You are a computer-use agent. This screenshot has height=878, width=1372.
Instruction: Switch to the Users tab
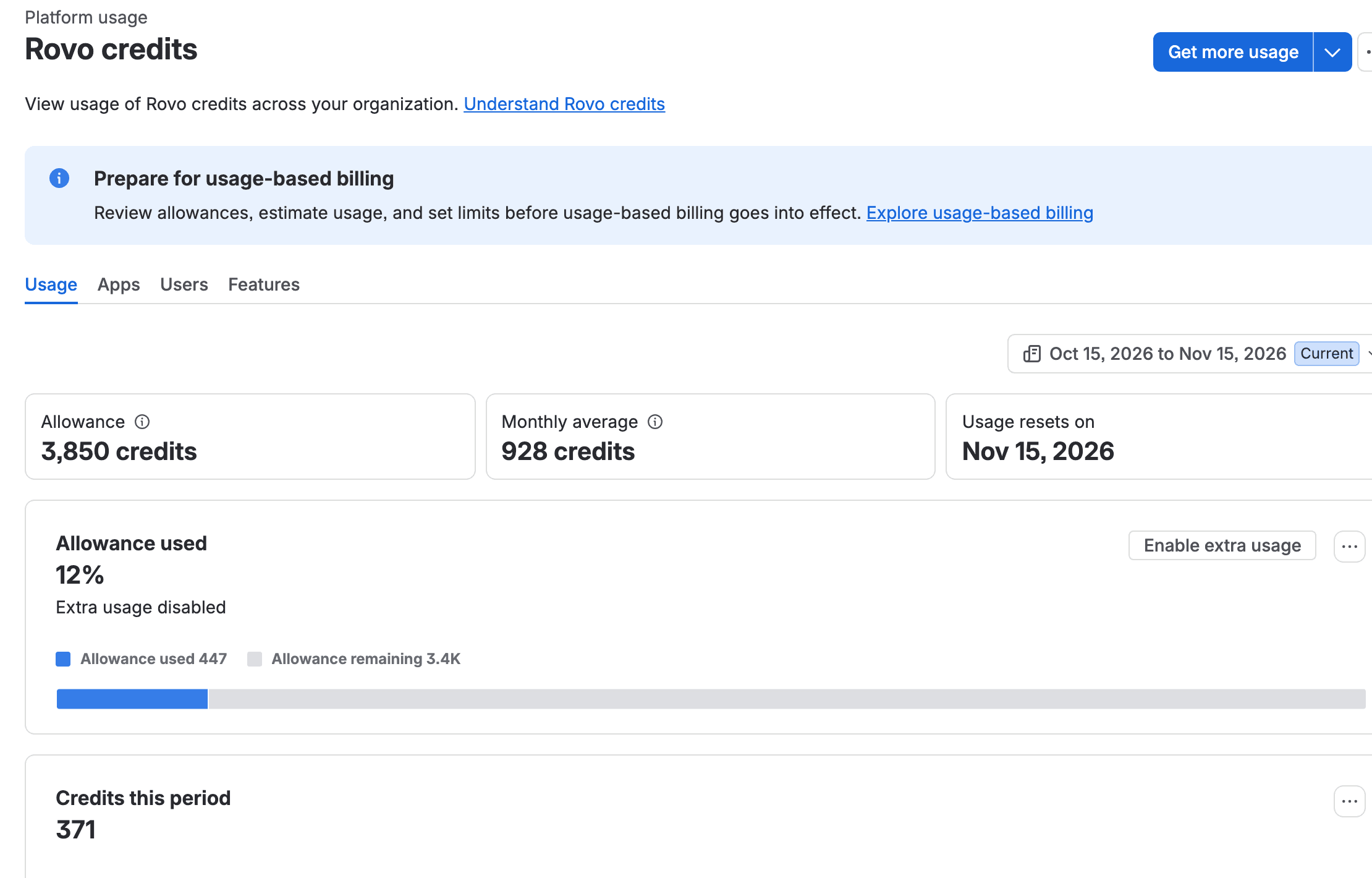pyautogui.click(x=184, y=284)
